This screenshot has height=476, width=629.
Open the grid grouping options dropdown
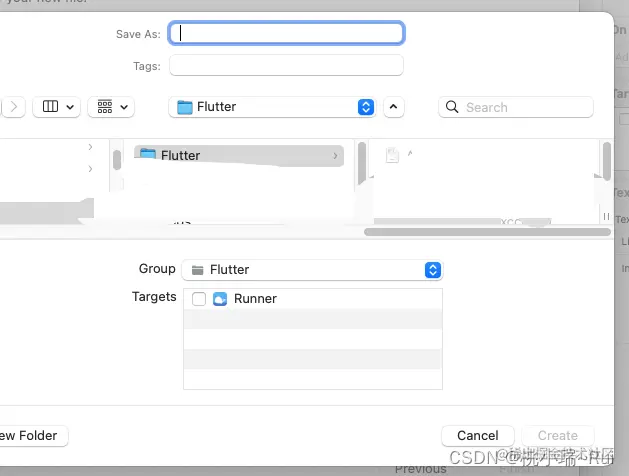coord(111,107)
